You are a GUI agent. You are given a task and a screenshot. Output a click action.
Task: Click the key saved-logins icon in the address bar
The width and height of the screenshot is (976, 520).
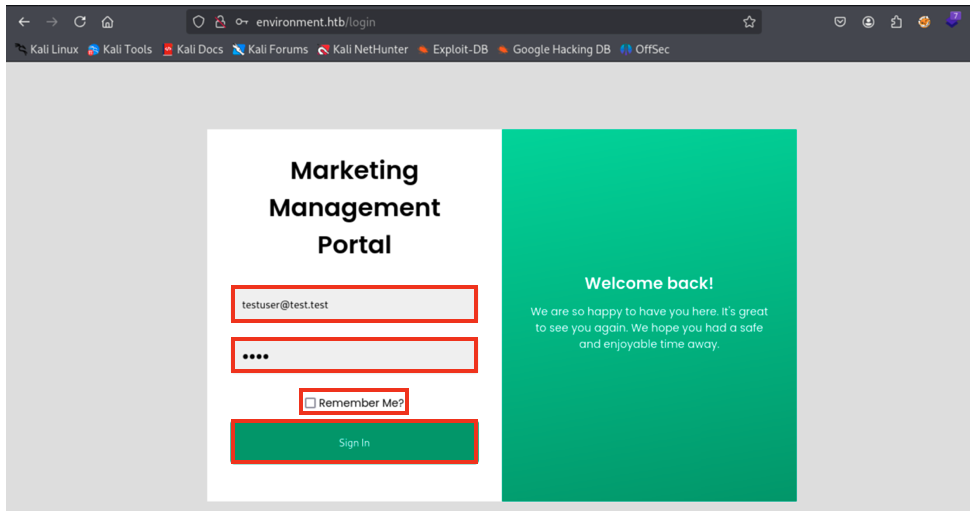[x=242, y=22]
